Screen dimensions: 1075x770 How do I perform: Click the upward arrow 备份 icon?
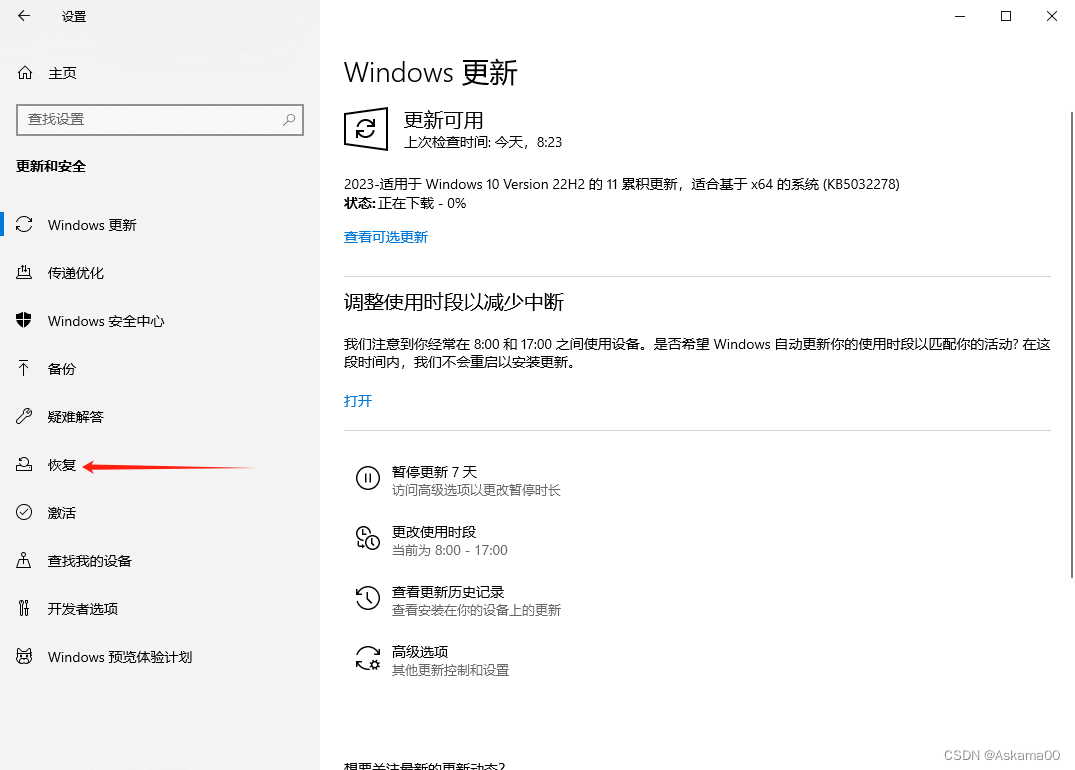pos(24,368)
